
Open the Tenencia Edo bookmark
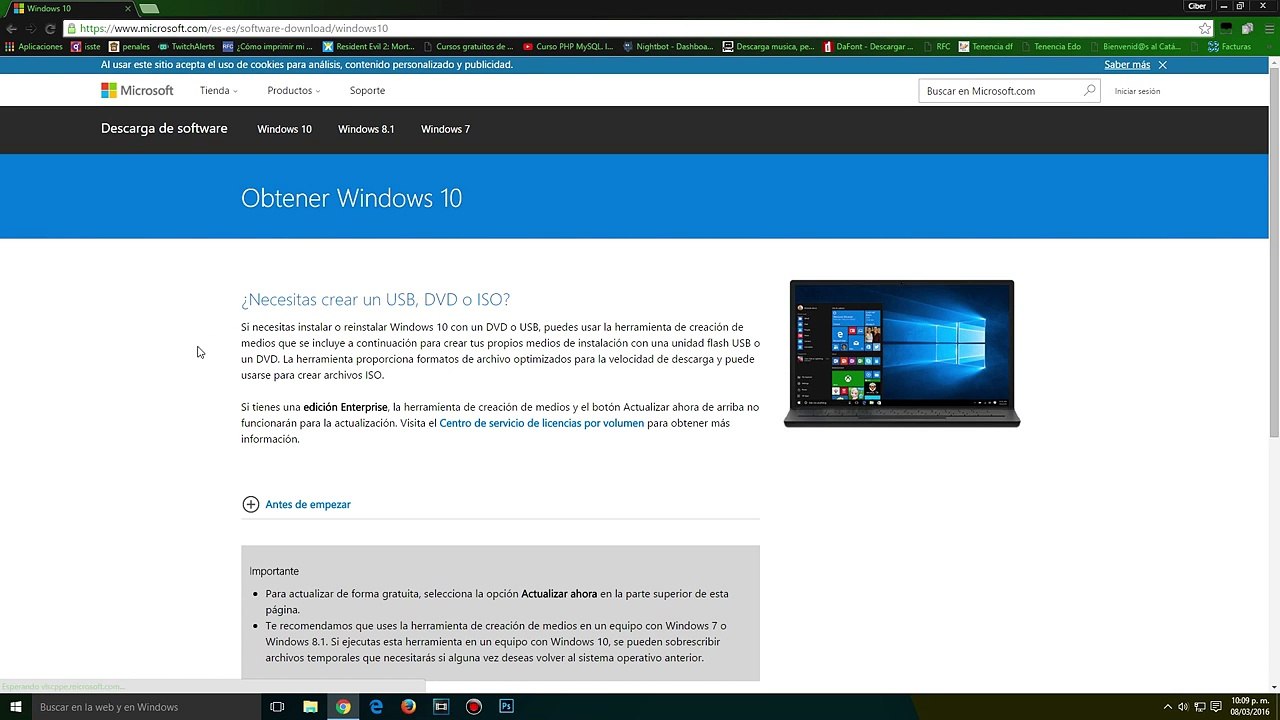[1050, 46]
